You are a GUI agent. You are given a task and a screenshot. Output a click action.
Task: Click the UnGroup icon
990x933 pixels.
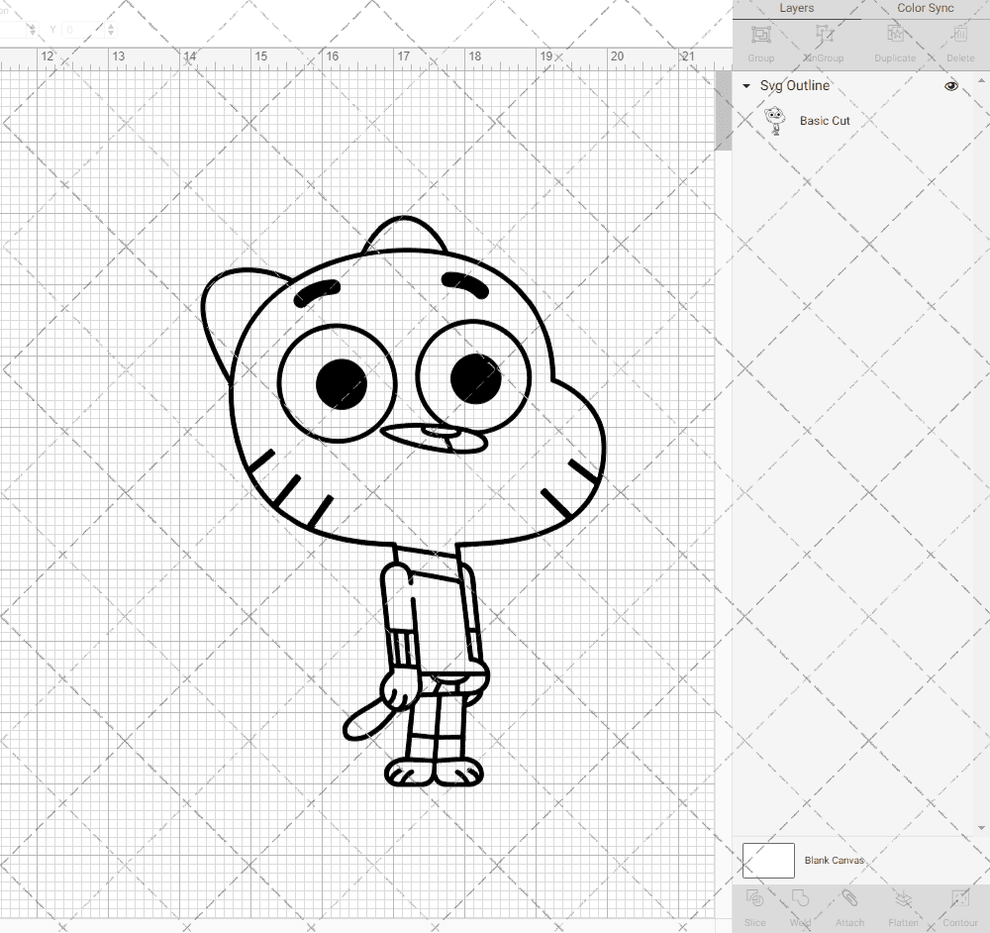(822, 40)
